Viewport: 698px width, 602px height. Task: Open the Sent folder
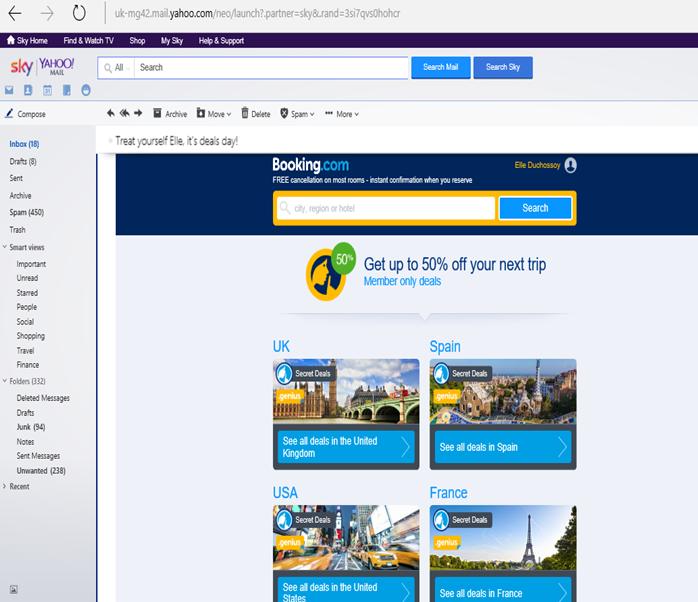16,178
